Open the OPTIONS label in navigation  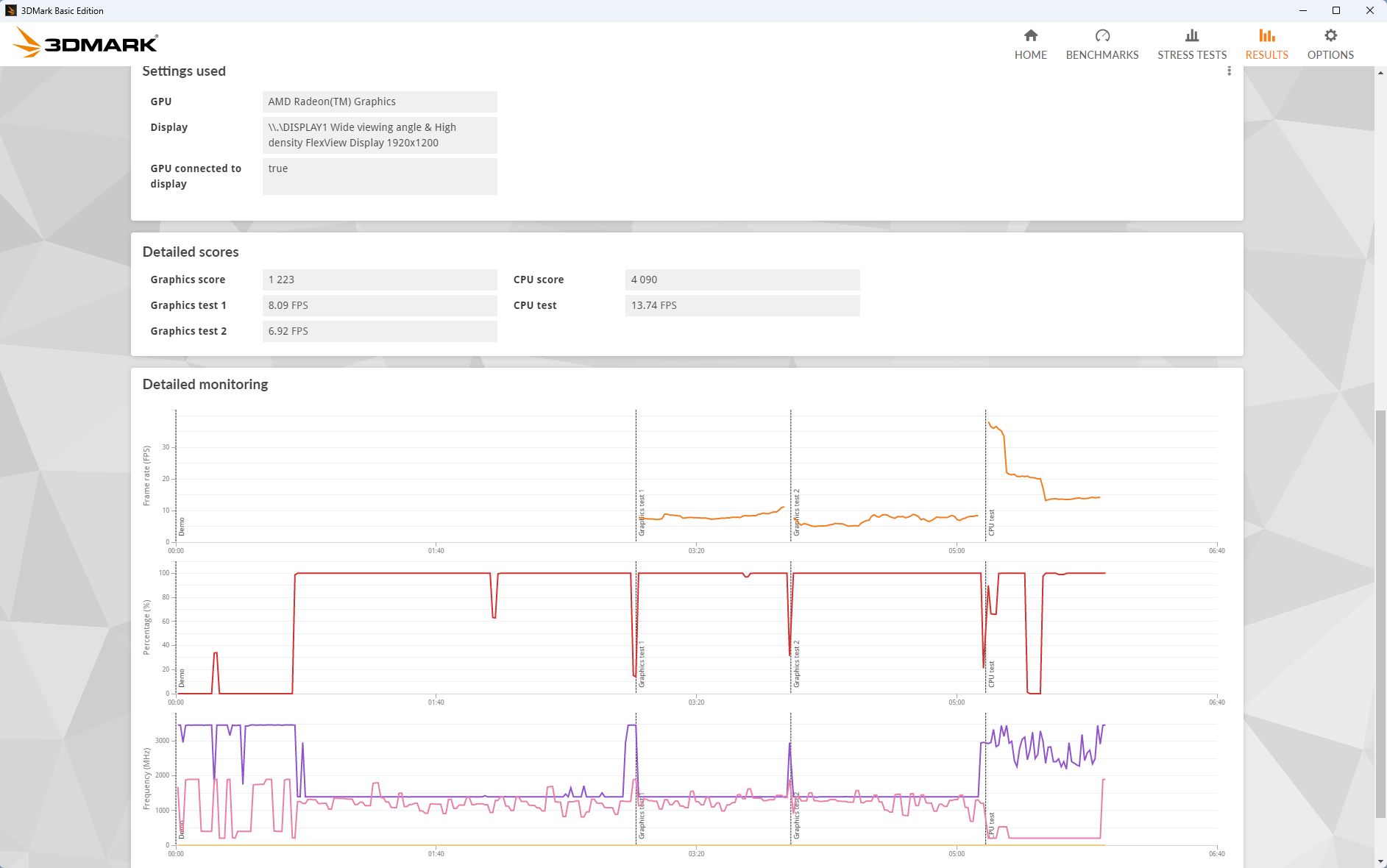pos(1330,55)
